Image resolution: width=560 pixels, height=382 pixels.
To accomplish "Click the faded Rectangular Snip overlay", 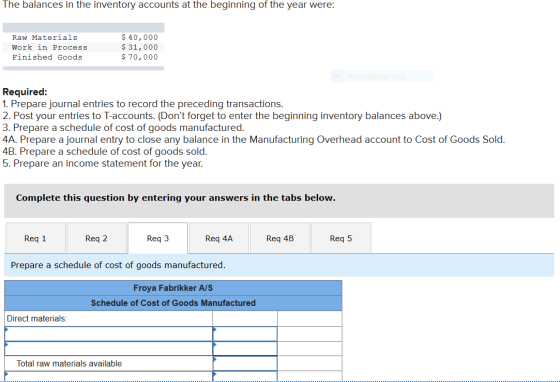I will point(382,76).
